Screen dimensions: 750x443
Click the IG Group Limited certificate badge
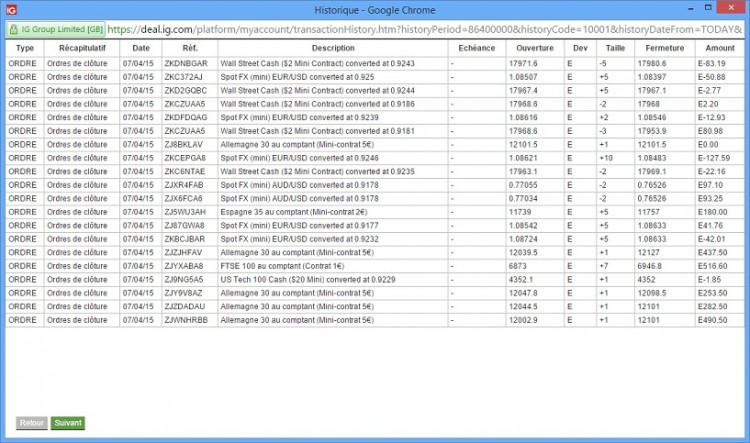pyautogui.click(x=56, y=29)
